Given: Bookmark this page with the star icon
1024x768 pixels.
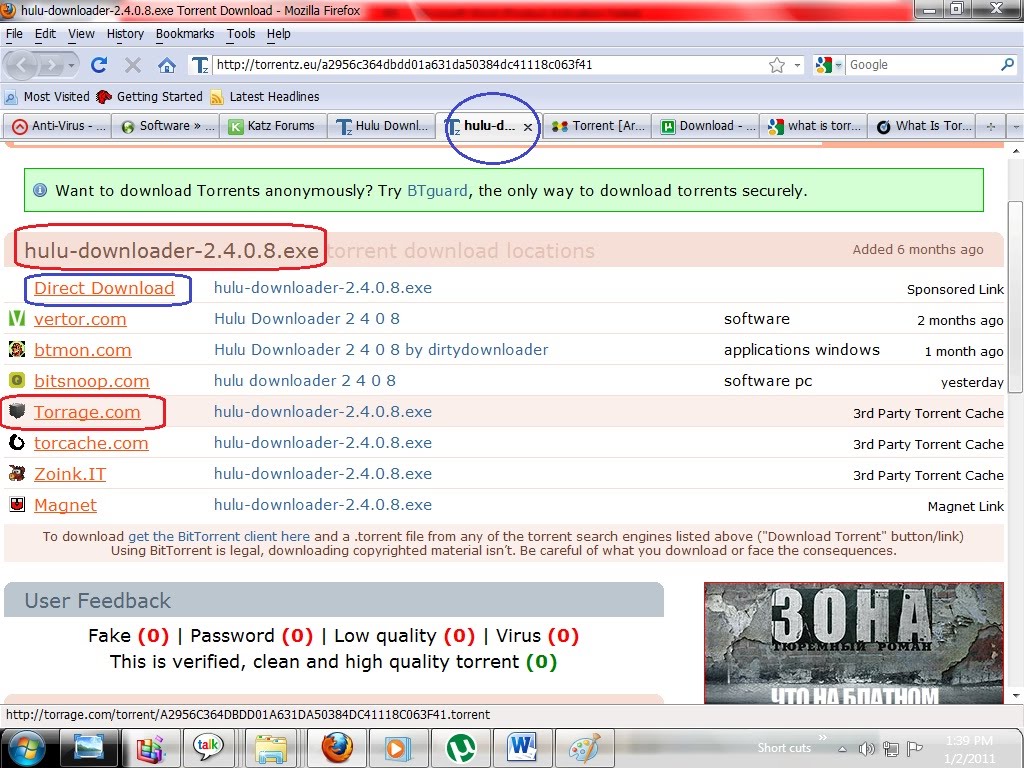Looking at the screenshot, I should pos(776,65).
